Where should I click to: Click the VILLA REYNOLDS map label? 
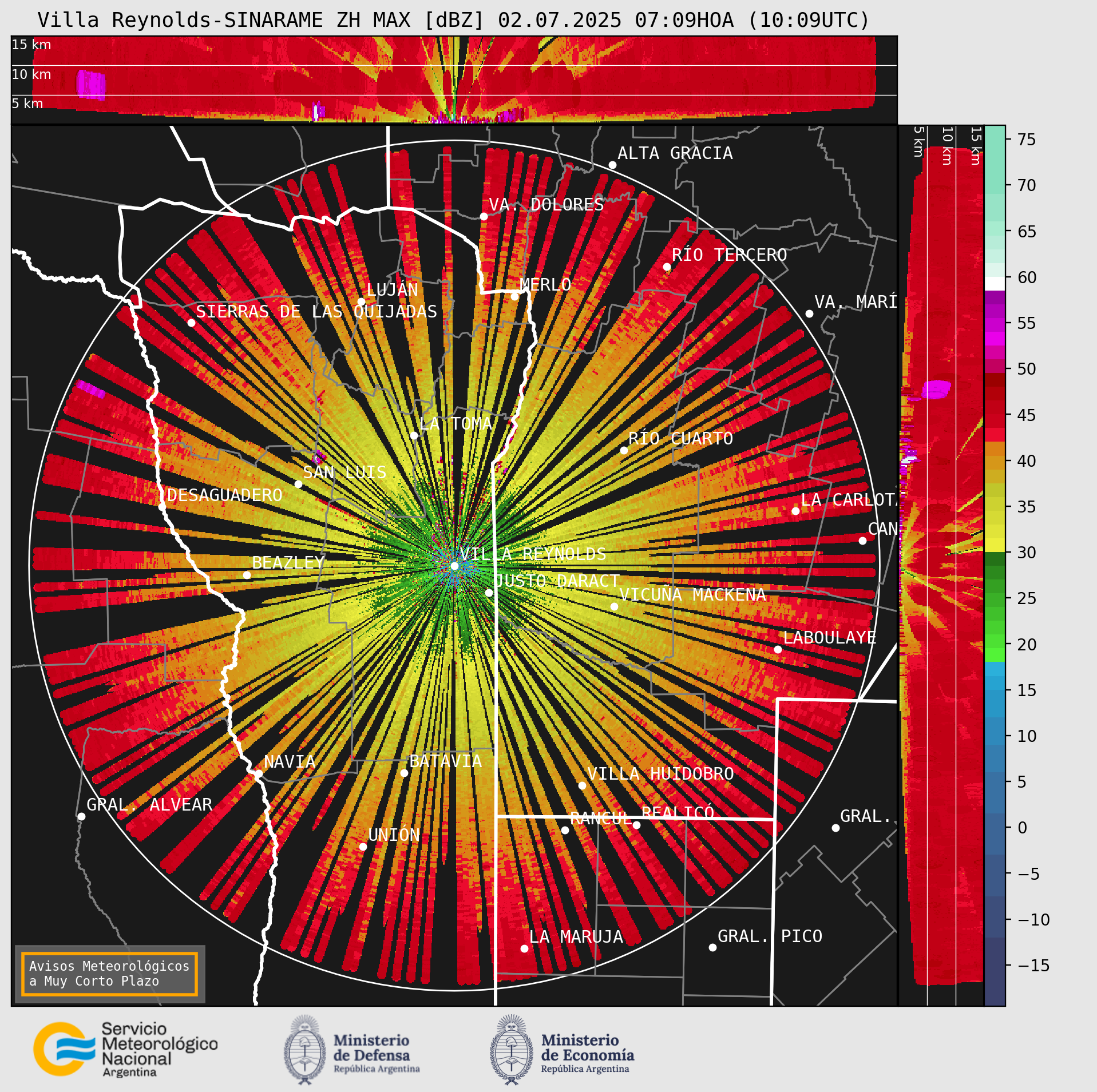coord(533,554)
